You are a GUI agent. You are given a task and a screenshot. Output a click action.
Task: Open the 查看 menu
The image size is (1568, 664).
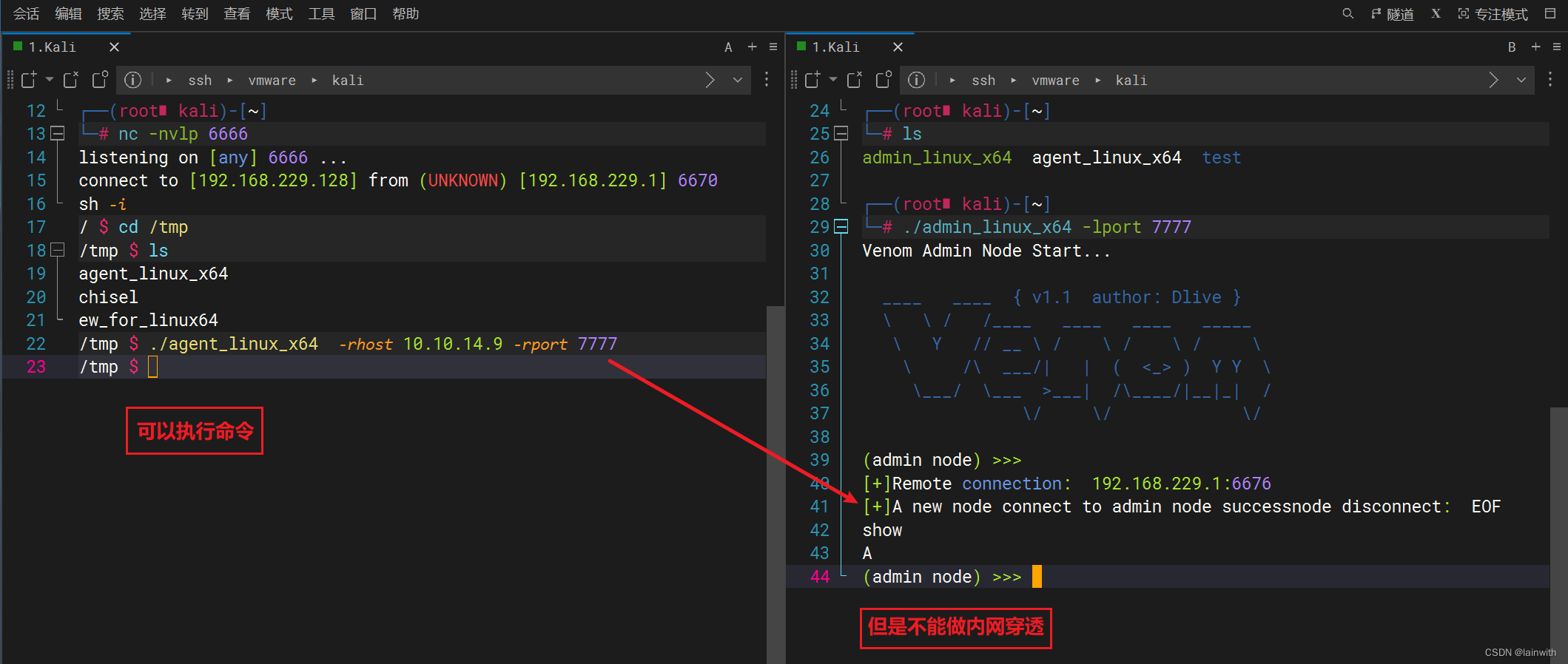[237, 13]
